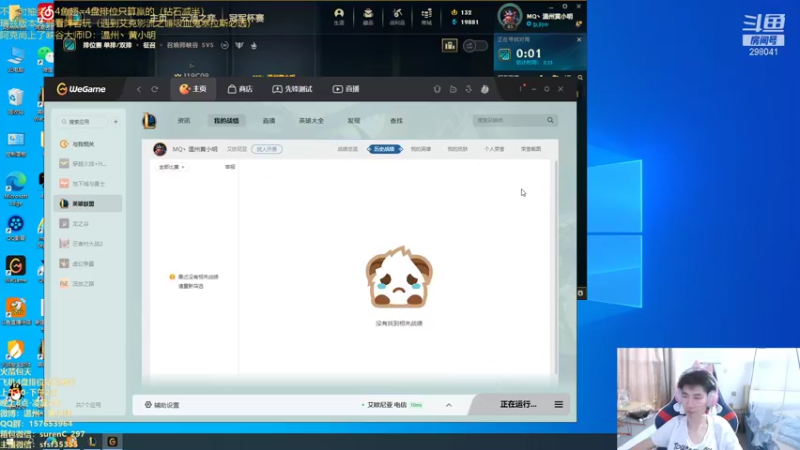800x450 pixels.
Task: Go back with WeGame's back arrow
Action: coord(139,89)
